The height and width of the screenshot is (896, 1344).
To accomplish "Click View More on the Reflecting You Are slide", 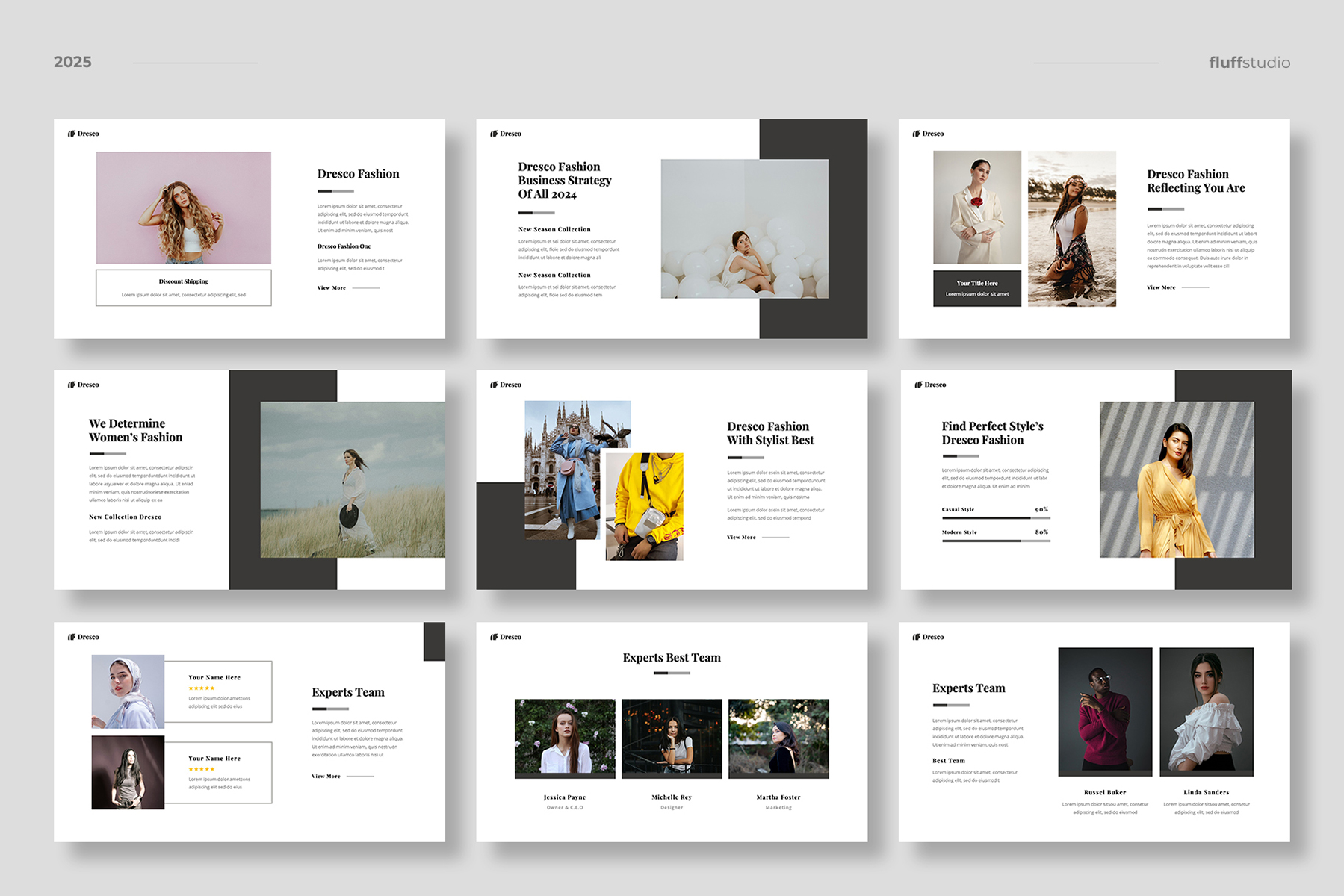I will [1161, 287].
